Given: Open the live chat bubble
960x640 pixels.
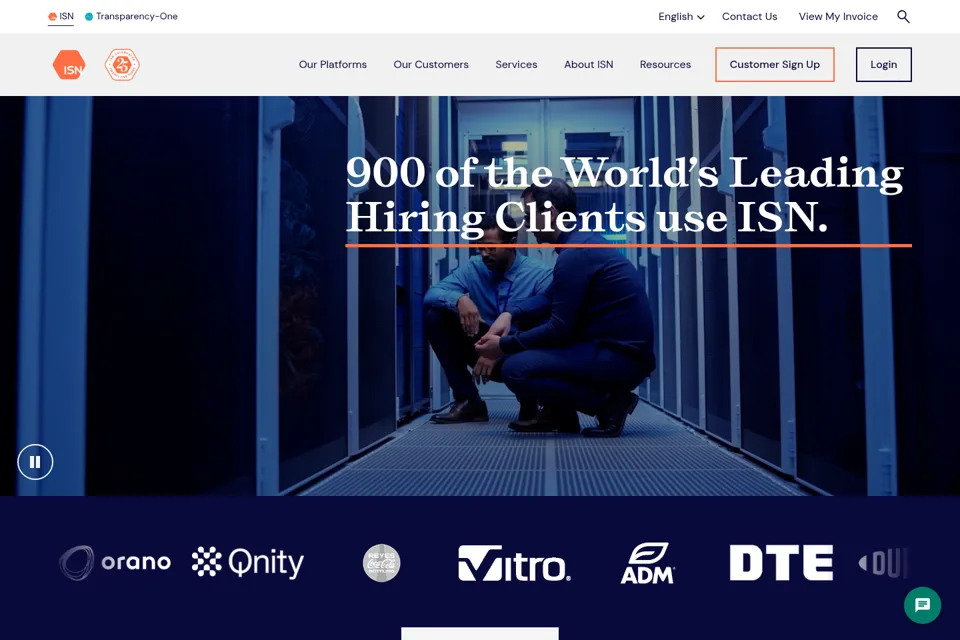Looking at the screenshot, I should [x=922, y=605].
